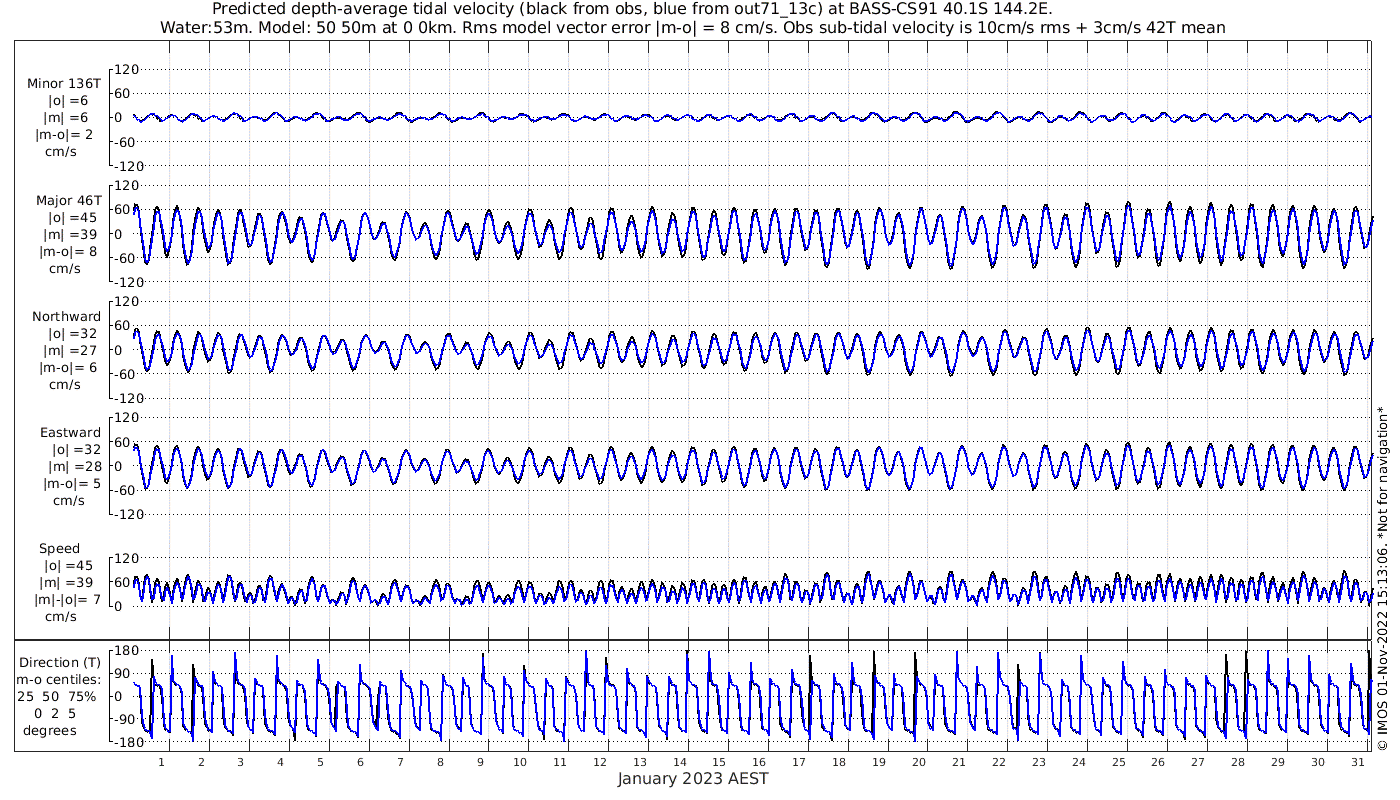Click the "Direction (T)" panel label

61,663
